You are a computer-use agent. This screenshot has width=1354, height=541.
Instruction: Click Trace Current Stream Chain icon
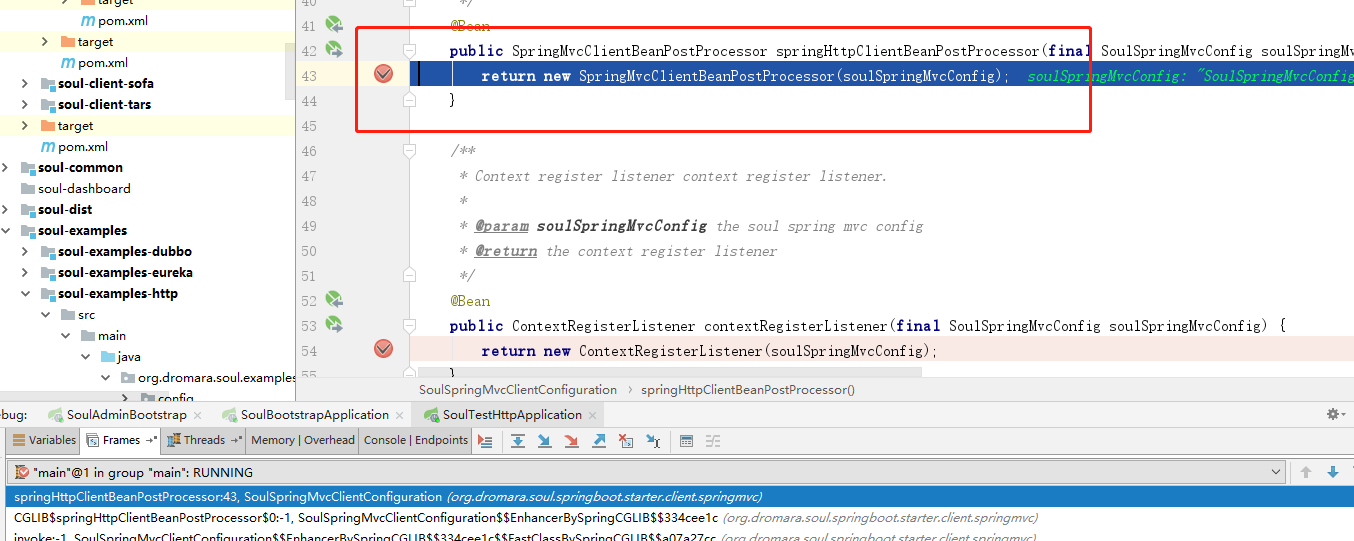coord(713,441)
